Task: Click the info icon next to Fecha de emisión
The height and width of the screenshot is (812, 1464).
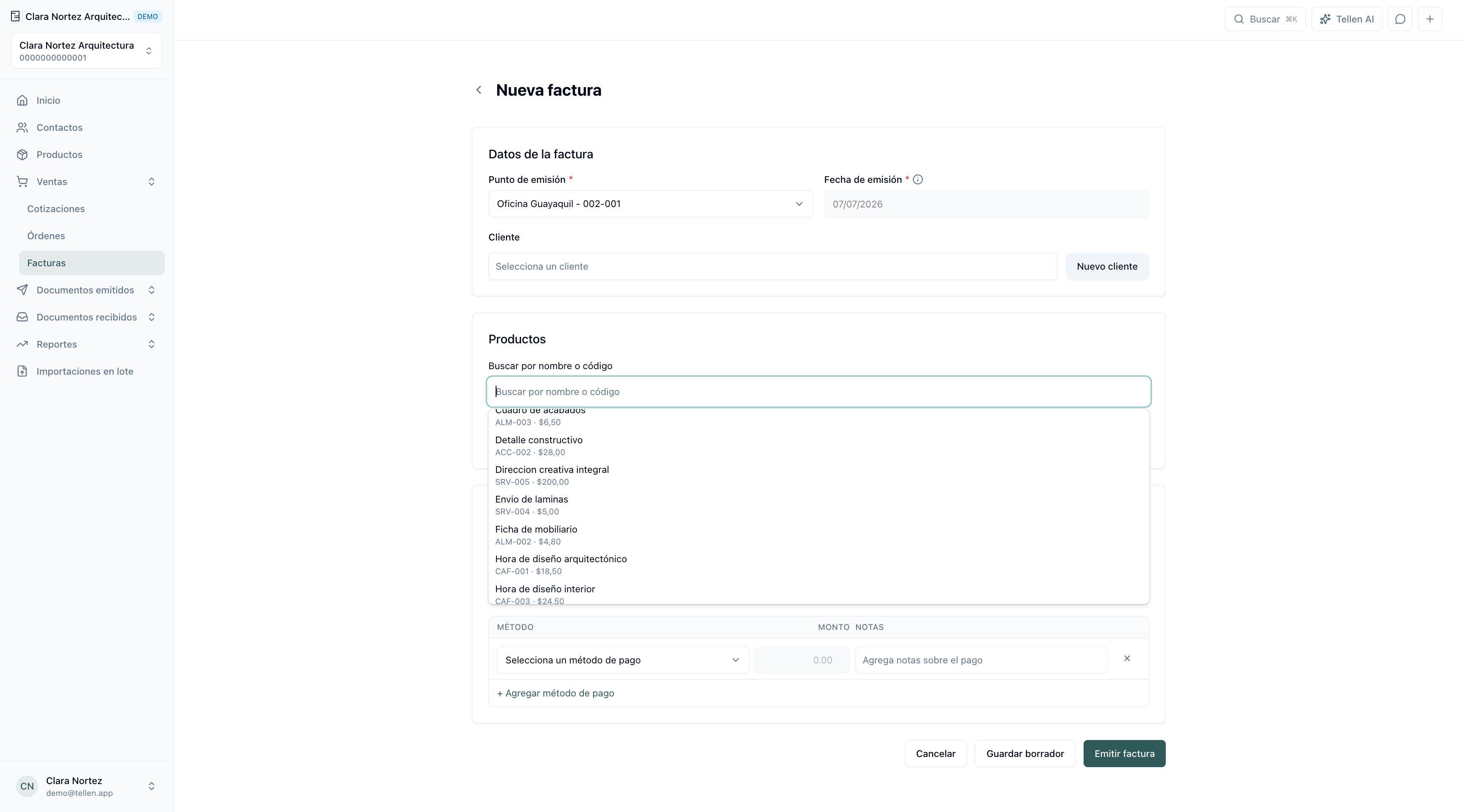Action: coord(918,180)
